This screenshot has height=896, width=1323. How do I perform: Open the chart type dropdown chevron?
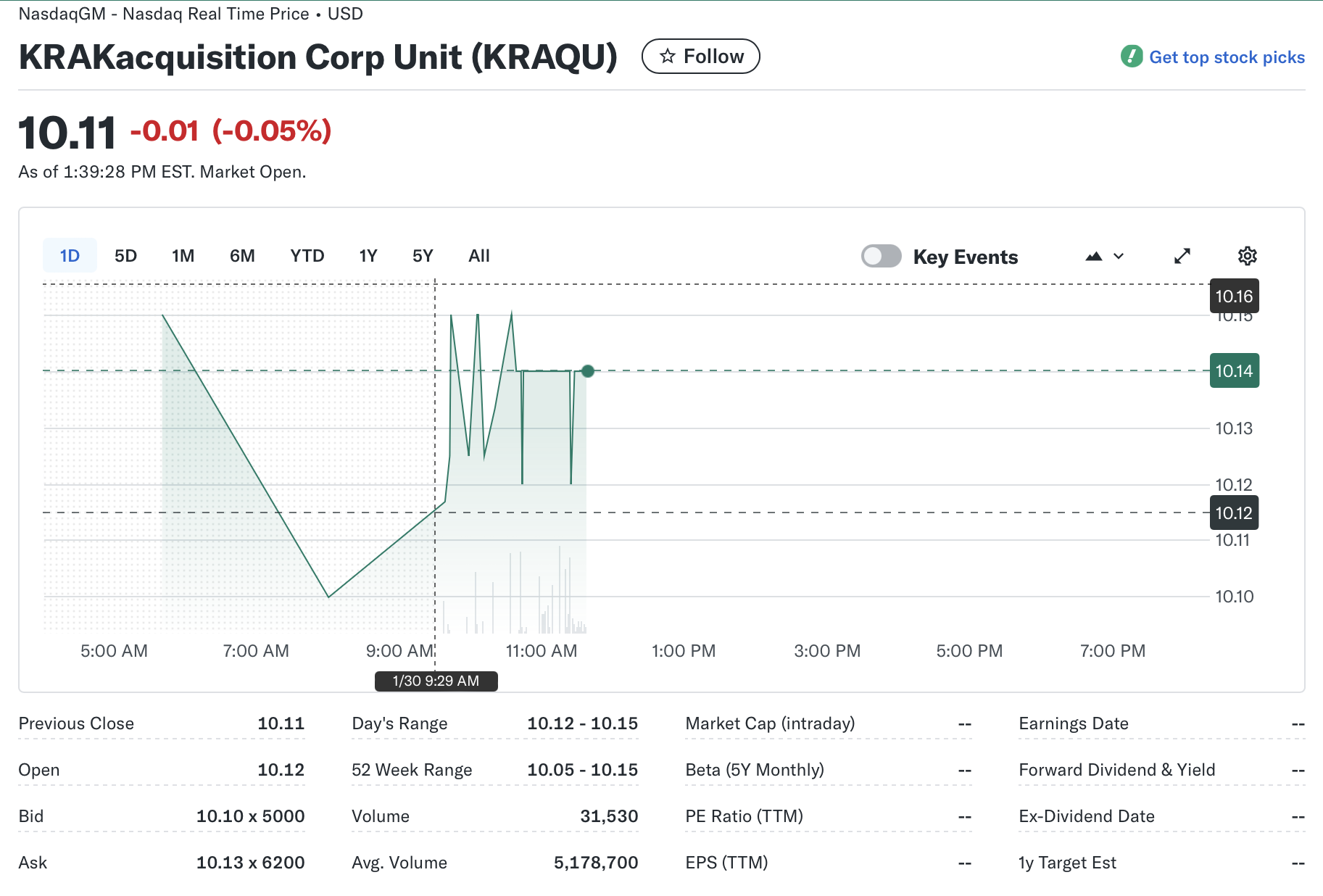coord(1119,257)
